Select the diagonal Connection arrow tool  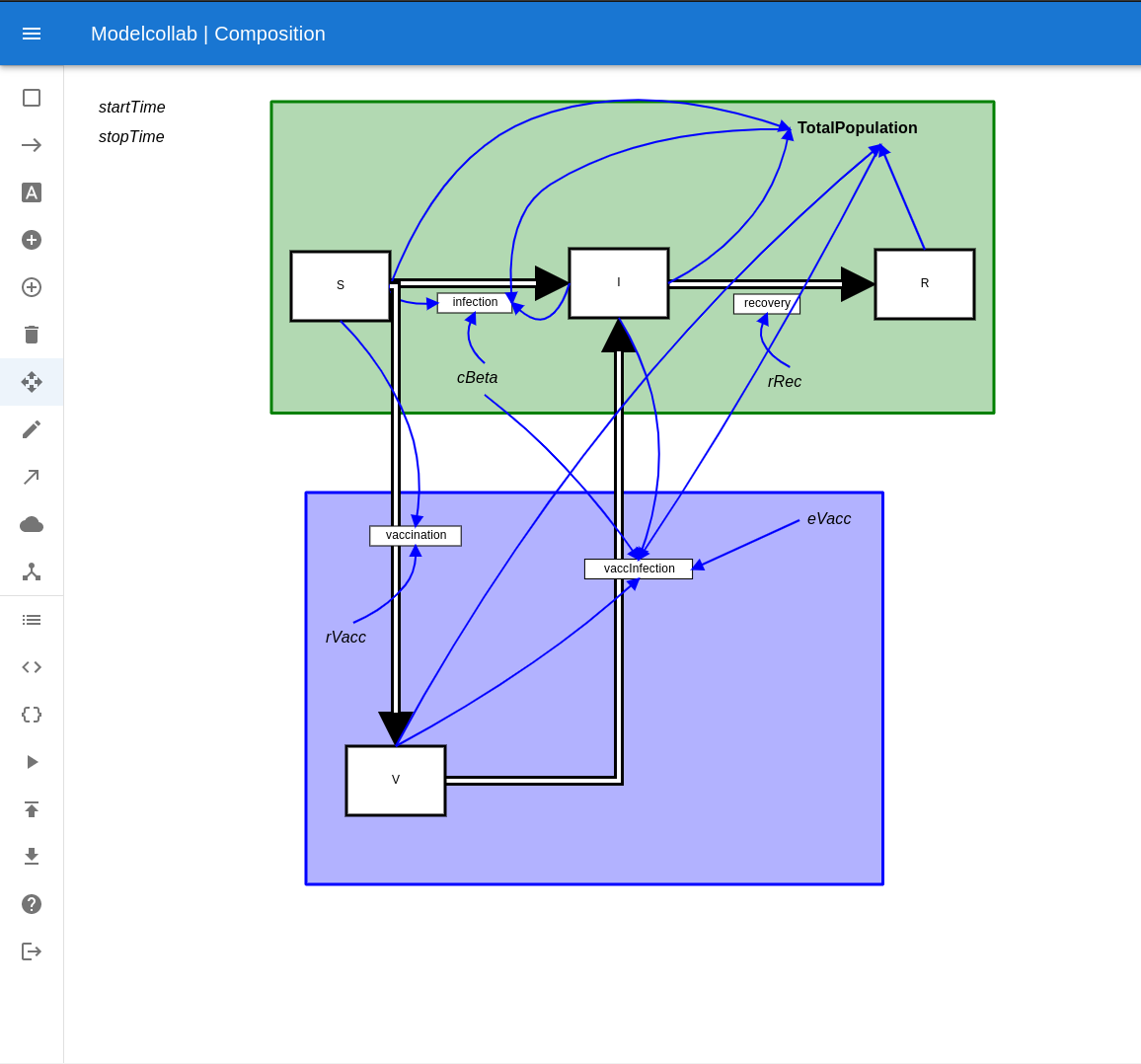click(32, 477)
